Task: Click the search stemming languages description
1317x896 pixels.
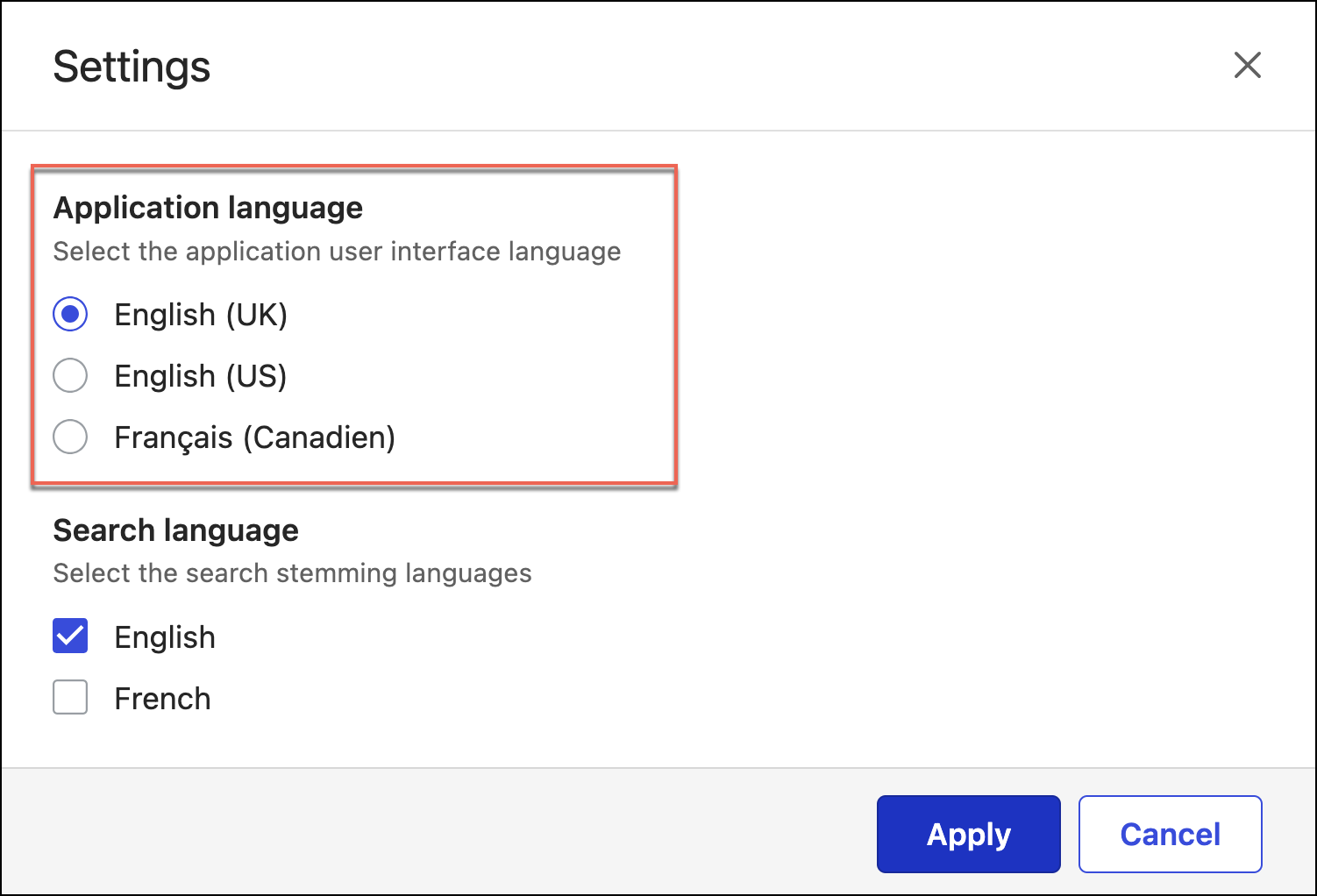Action: [x=292, y=573]
